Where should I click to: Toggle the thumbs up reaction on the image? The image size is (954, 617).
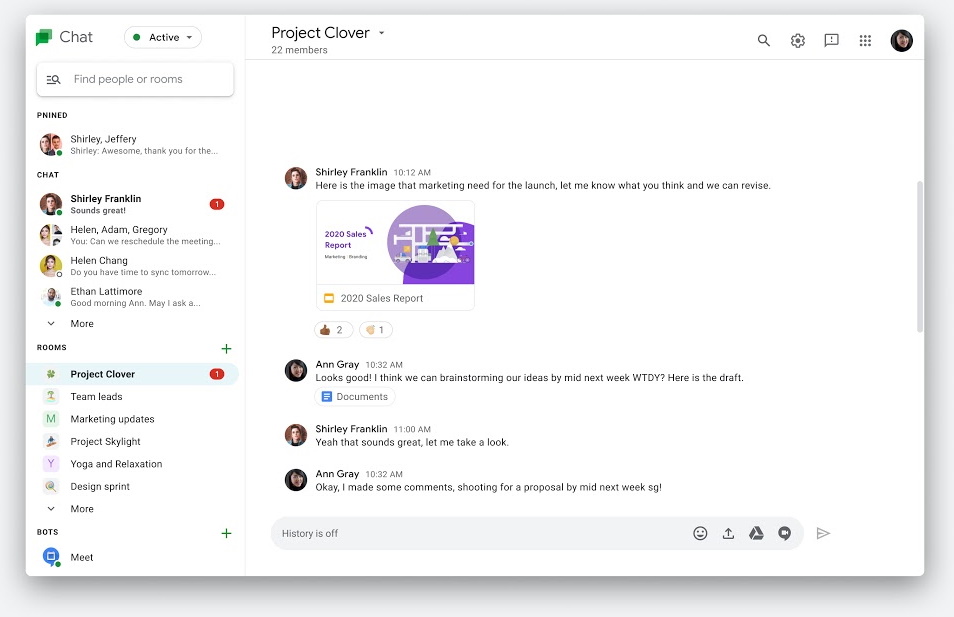(333, 329)
